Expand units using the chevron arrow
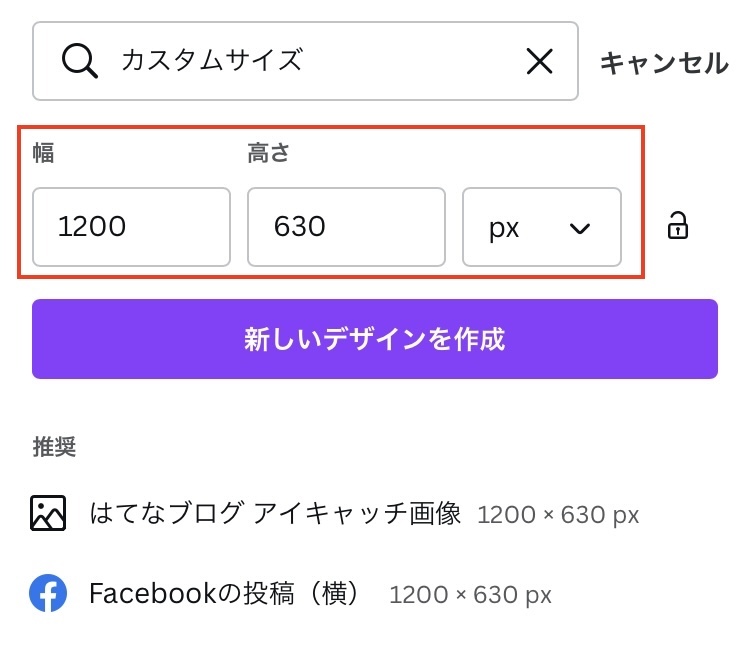The width and height of the screenshot is (750, 656). pos(580,228)
